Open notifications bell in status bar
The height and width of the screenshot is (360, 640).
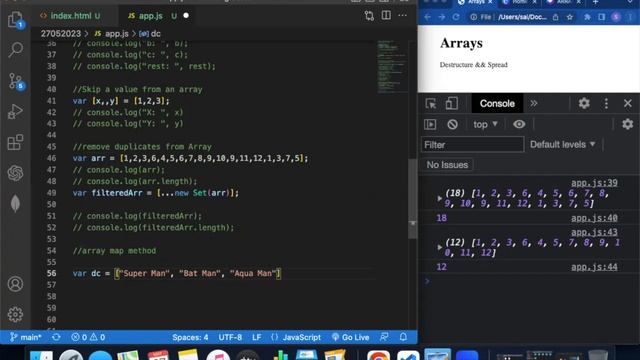tap(403, 337)
